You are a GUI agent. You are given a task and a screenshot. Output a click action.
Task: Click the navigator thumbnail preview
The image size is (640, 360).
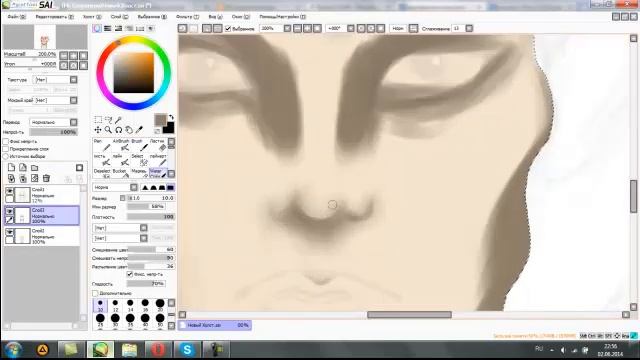tap(45, 38)
